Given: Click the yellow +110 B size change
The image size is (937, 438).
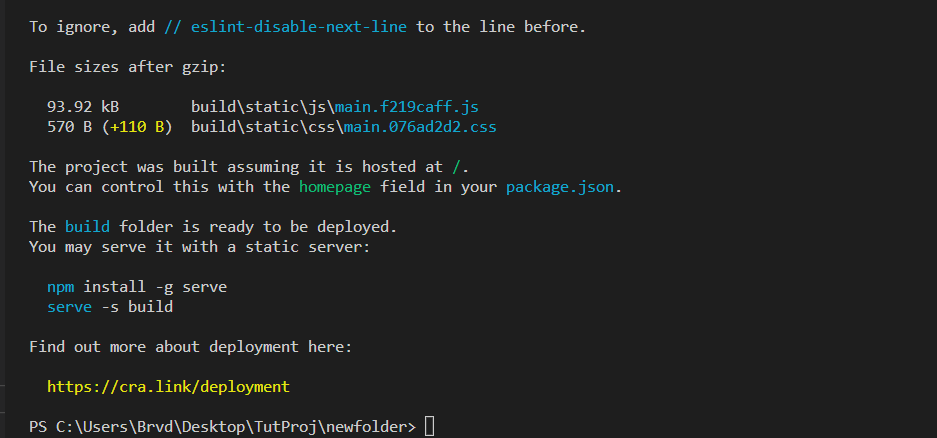Looking at the screenshot, I should pos(137,127).
